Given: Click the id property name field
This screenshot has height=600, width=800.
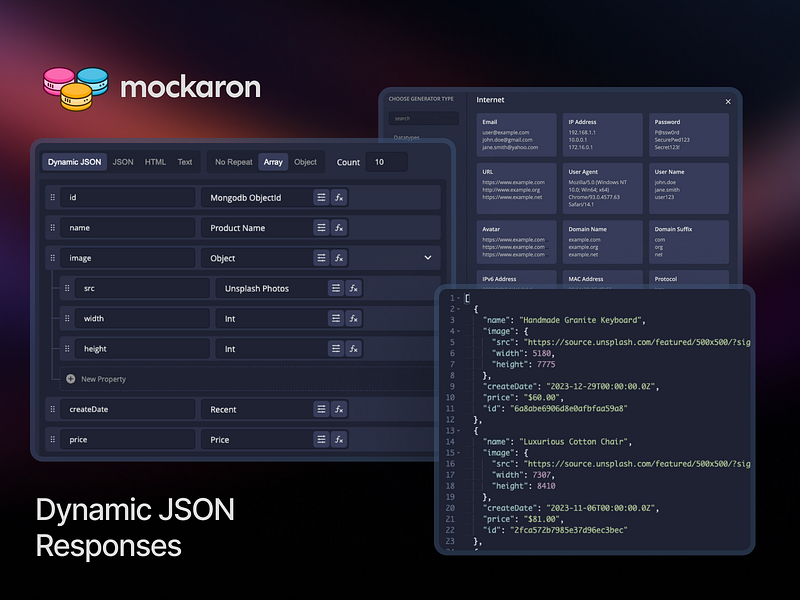Looking at the screenshot, I should pos(128,197).
